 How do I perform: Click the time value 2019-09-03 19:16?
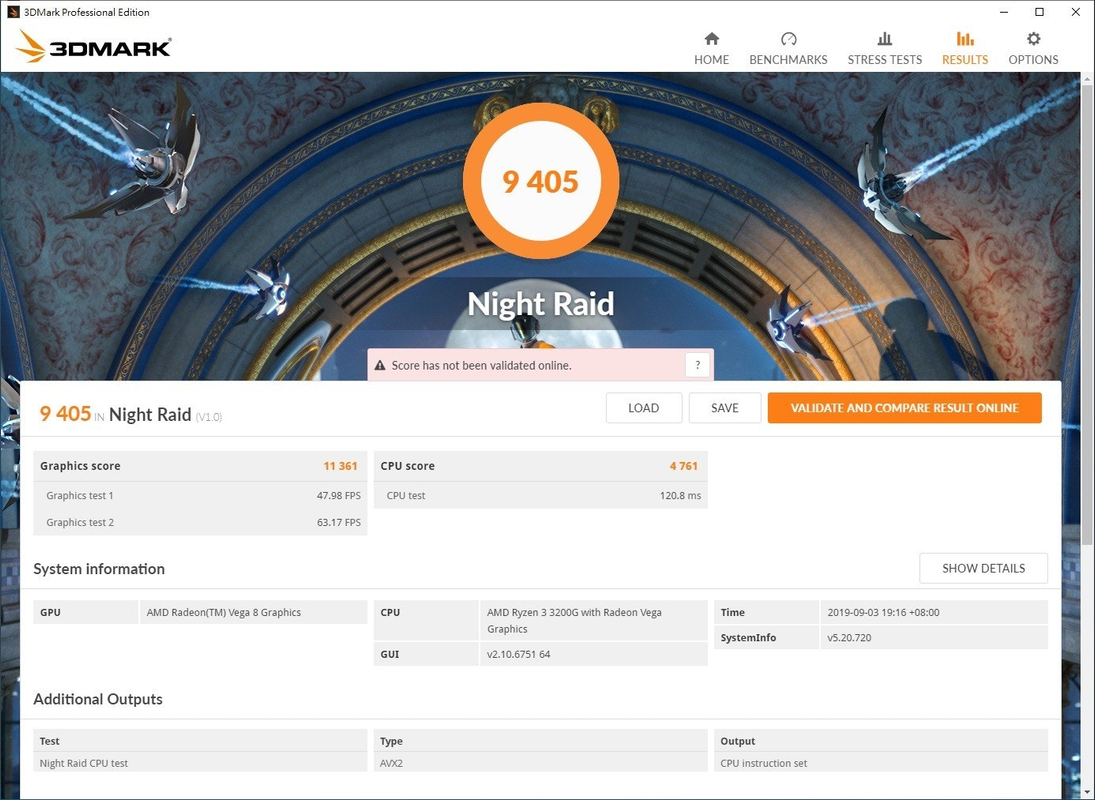tap(883, 612)
